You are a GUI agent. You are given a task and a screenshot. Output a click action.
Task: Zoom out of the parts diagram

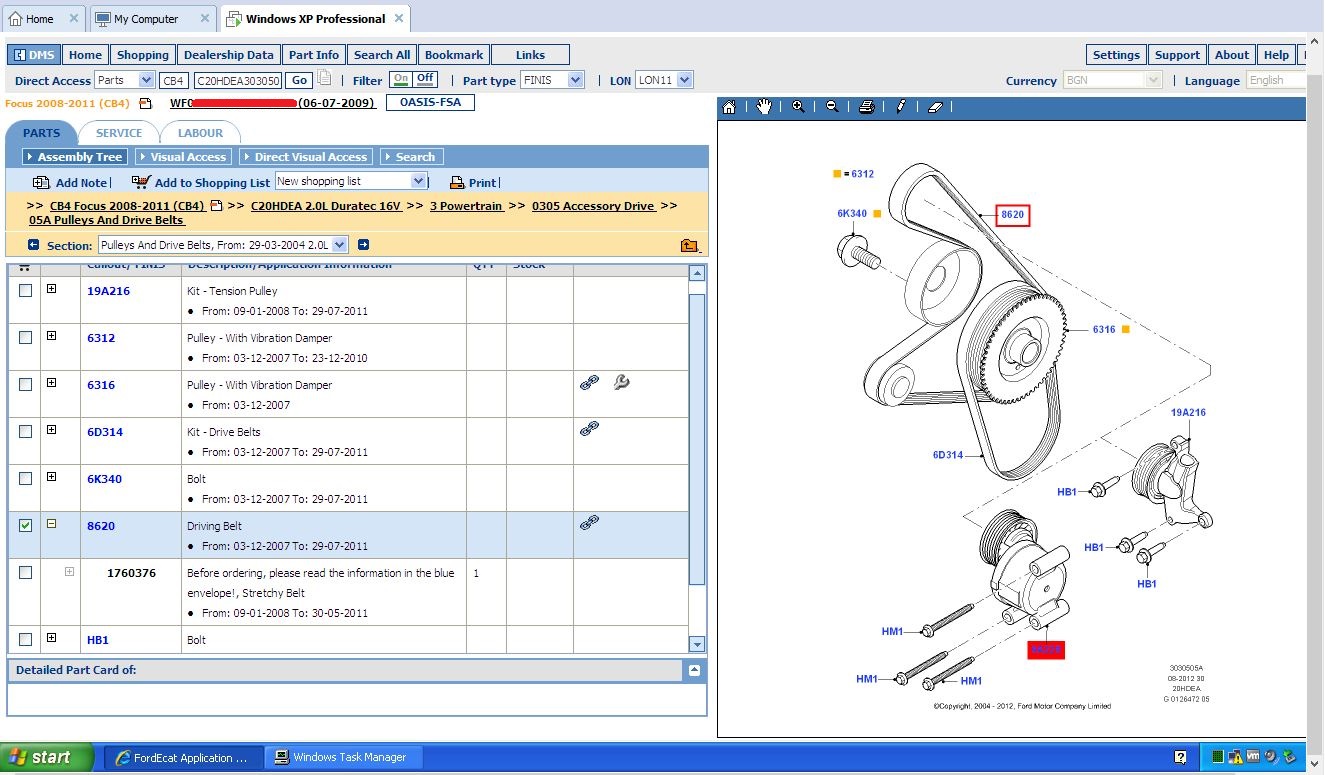832,107
